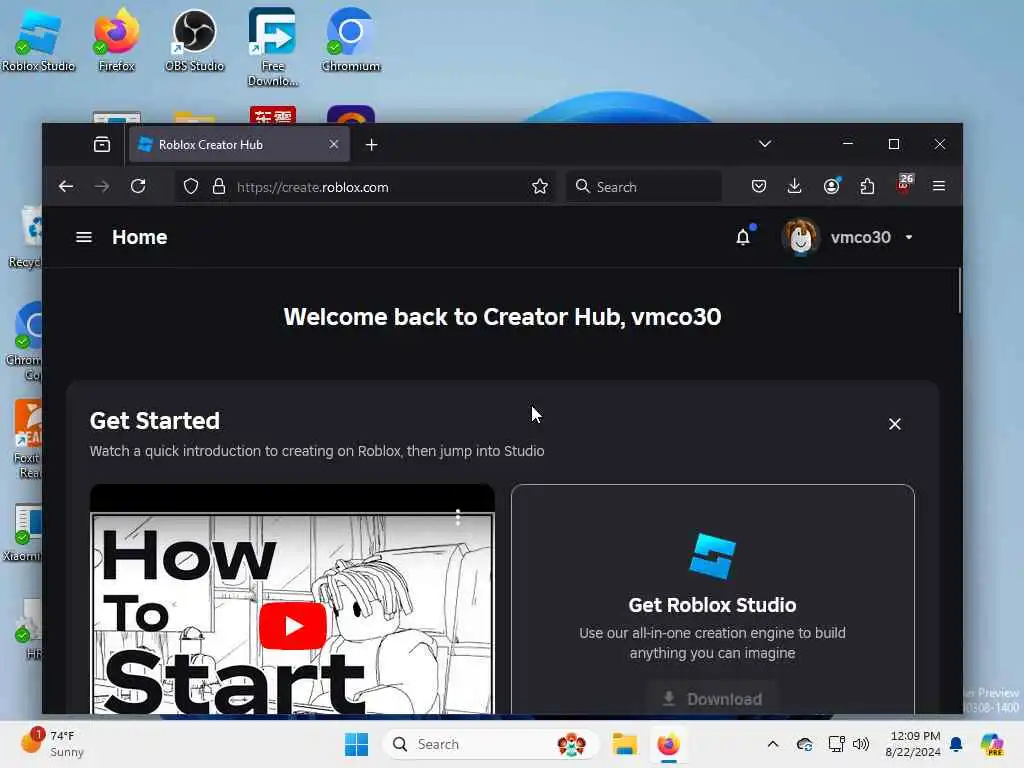Open Firefox desktop shortcut
Image resolution: width=1024 pixels, height=768 pixels.
point(116,40)
